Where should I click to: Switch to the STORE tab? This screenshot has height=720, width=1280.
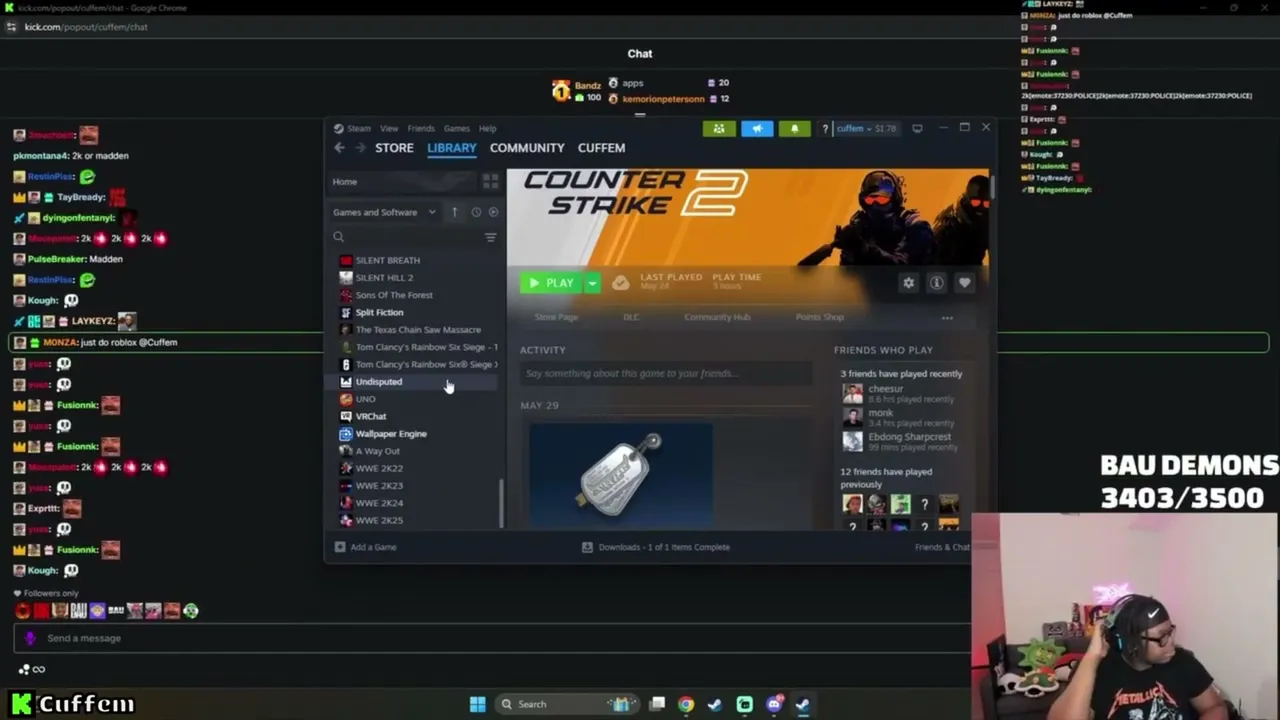(x=394, y=148)
